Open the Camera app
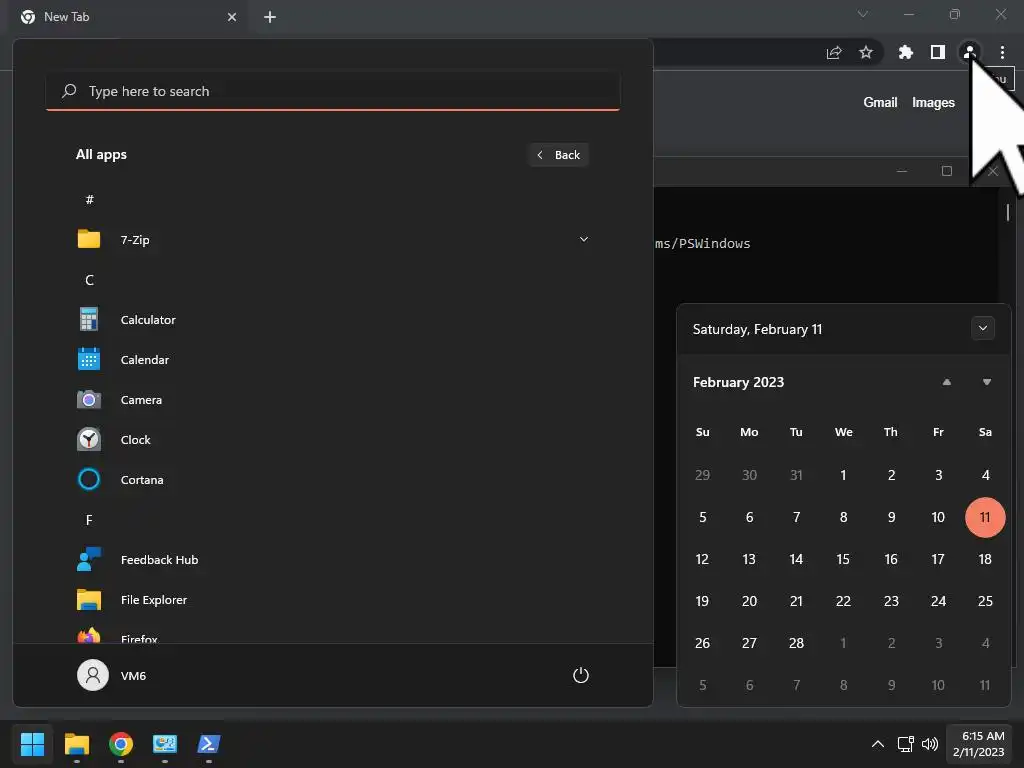Image resolution: width=1024 pixels, height=768 pixels. (x=332, y=400)
